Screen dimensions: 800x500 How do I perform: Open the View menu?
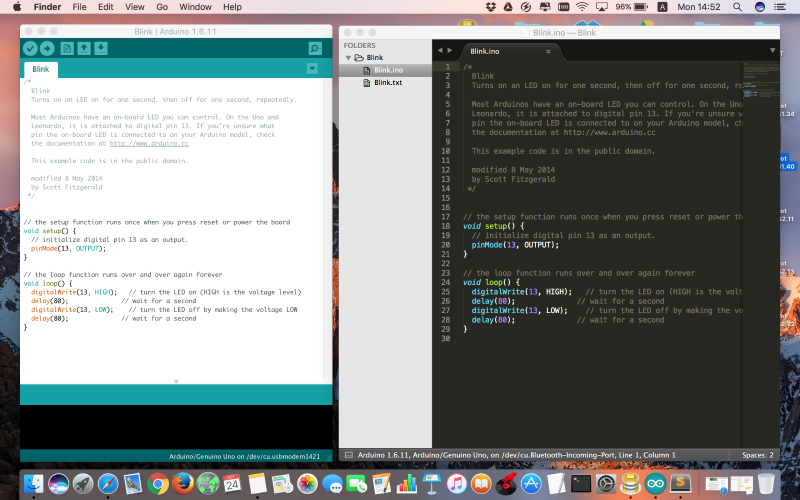tap(135, 7)
